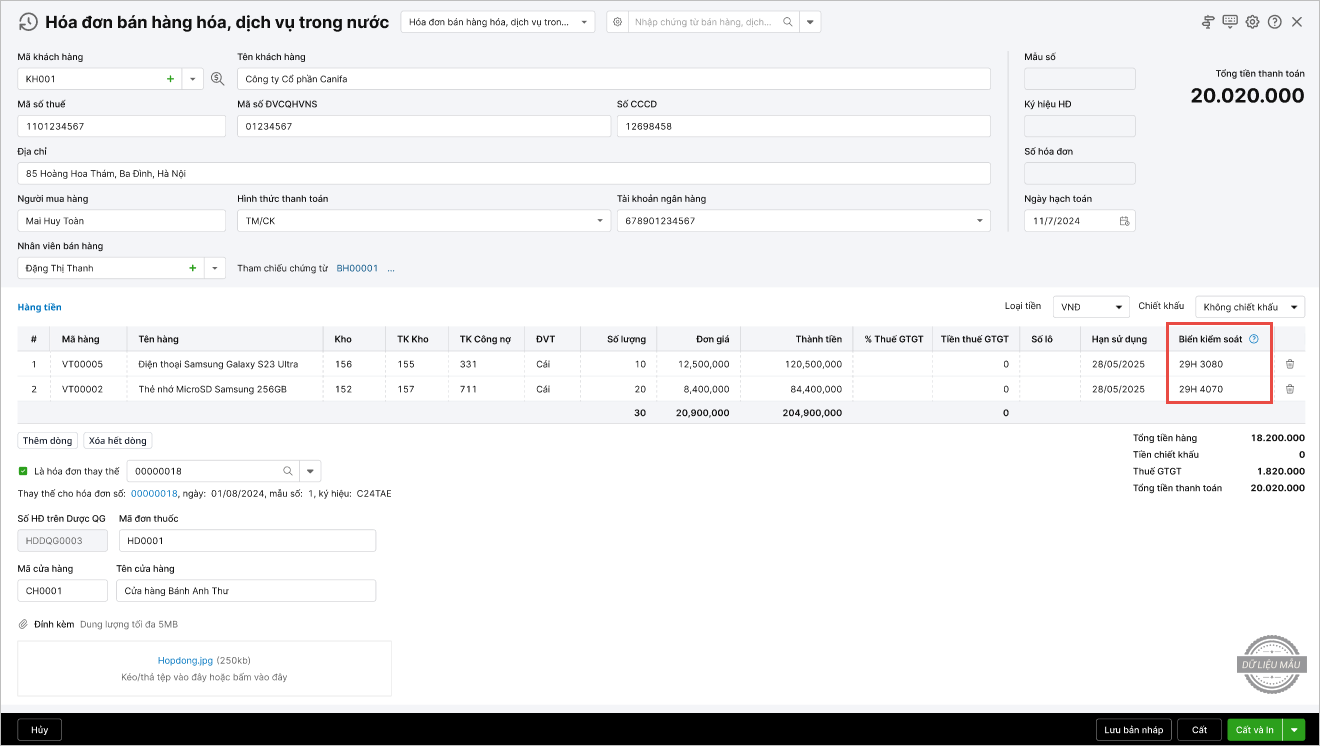Click the Xóa hết dòng button

(117, 441)
